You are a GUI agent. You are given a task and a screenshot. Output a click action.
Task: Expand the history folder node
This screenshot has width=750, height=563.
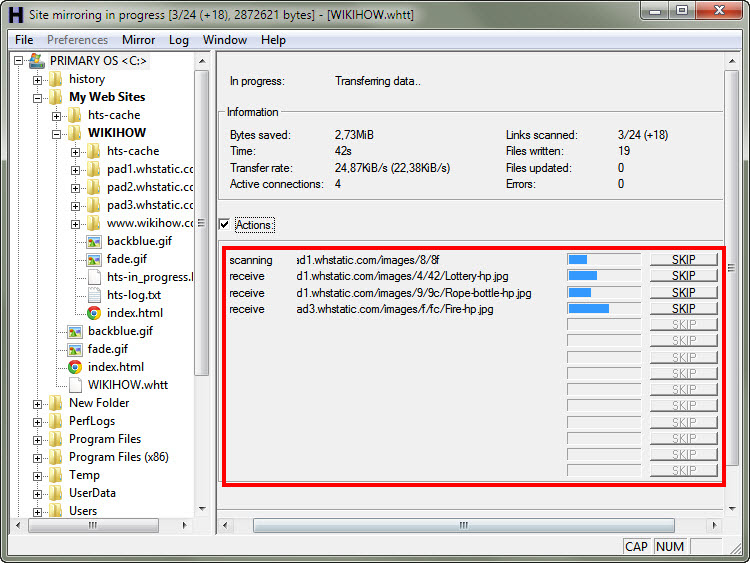tap(37, 80)
